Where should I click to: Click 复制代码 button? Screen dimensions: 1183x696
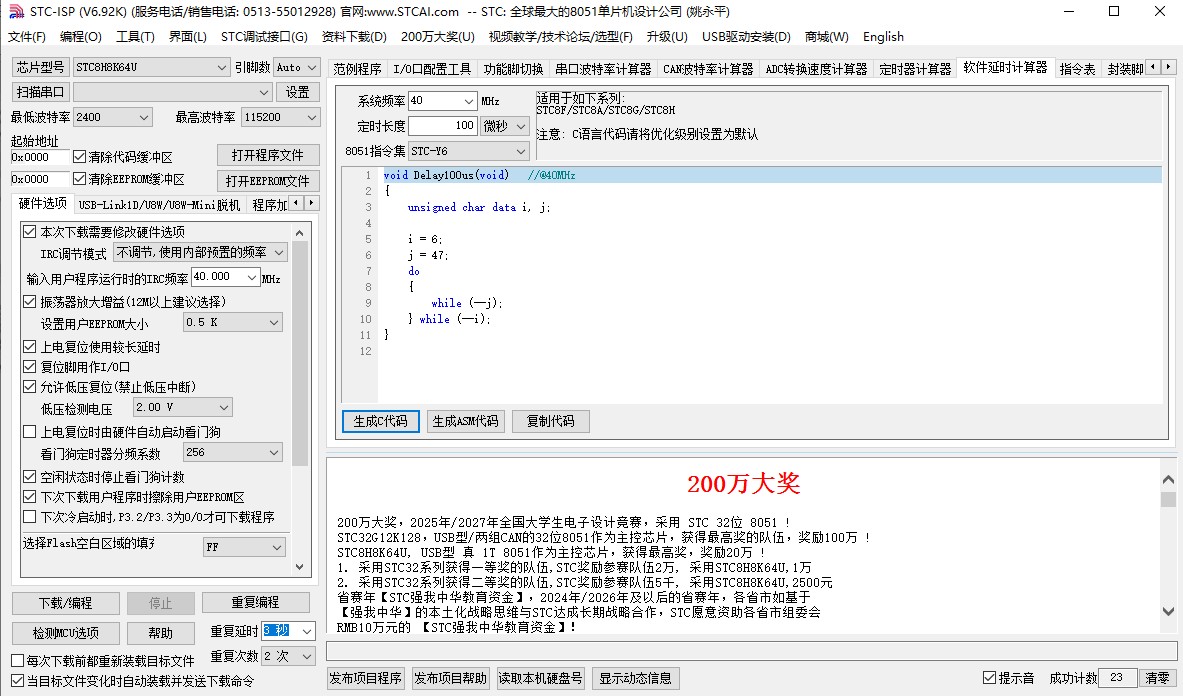[x=551, y=421]
